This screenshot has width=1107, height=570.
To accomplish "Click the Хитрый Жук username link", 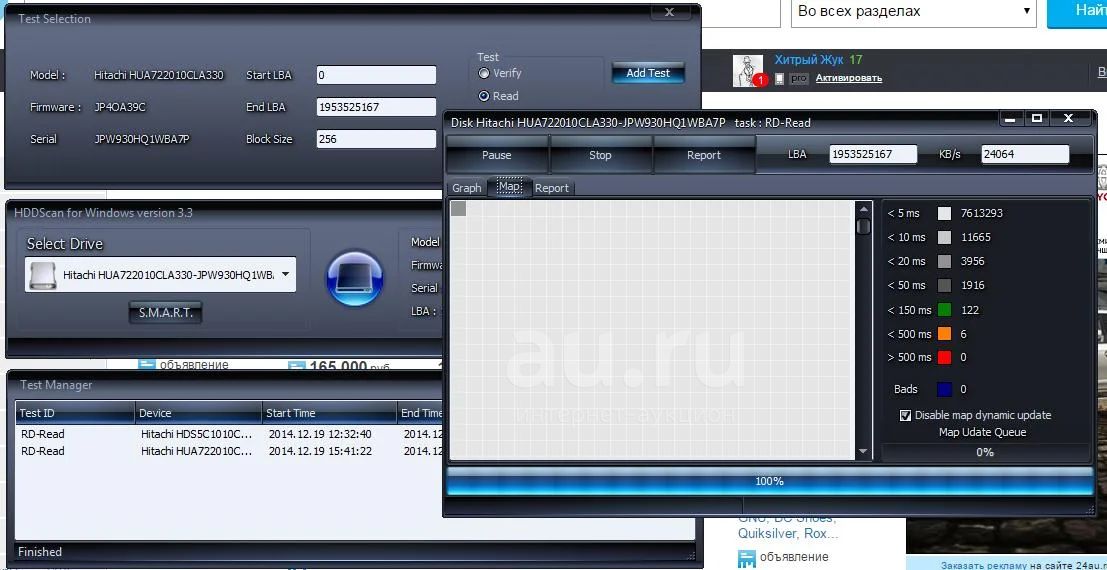I will click(808, 60).
